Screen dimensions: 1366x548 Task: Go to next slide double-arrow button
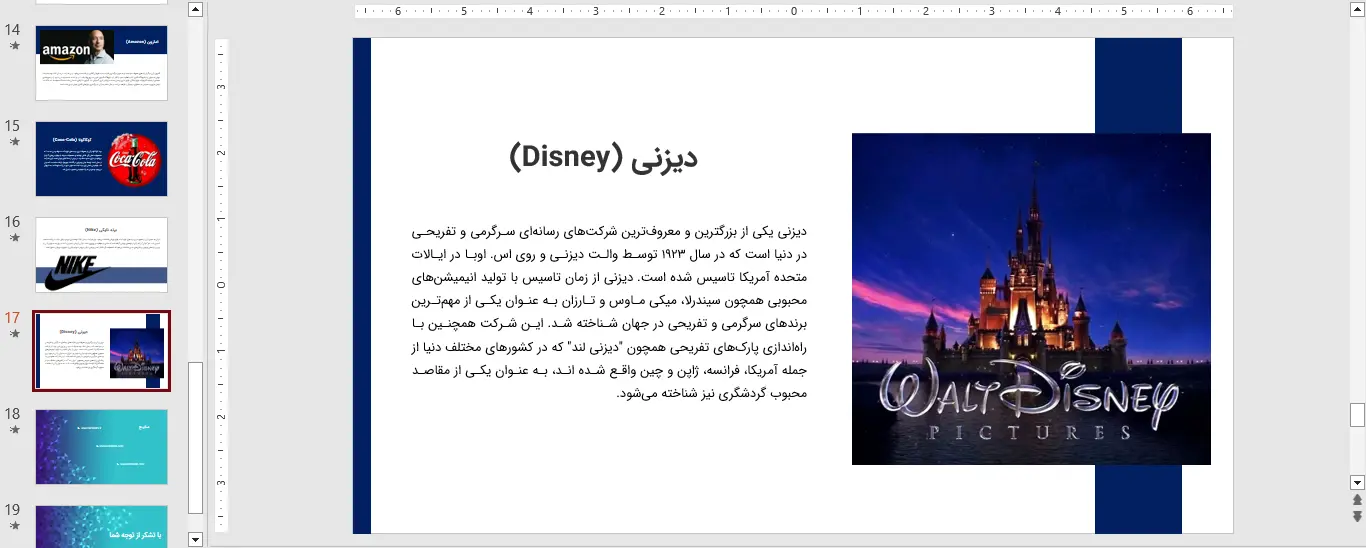point(1357,516)
